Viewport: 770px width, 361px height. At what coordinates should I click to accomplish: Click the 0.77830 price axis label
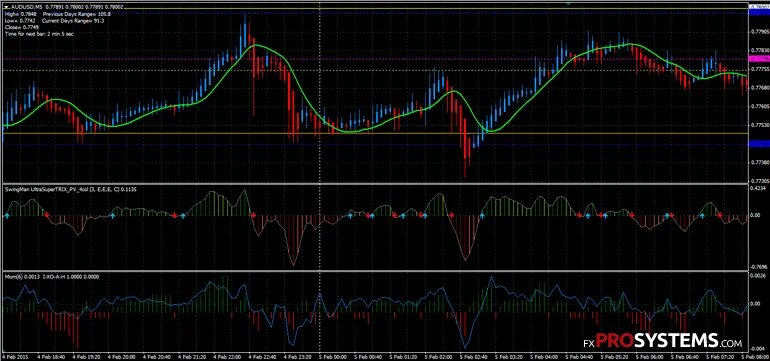click(x=760, y=50)
